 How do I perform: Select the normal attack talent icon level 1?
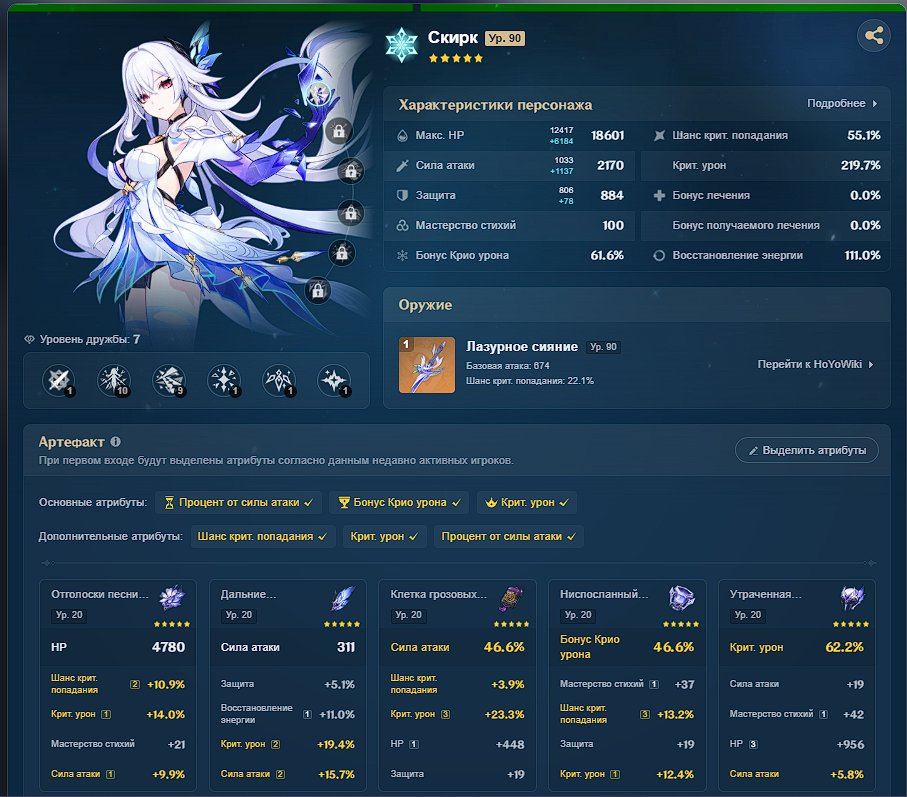point(58,381)
